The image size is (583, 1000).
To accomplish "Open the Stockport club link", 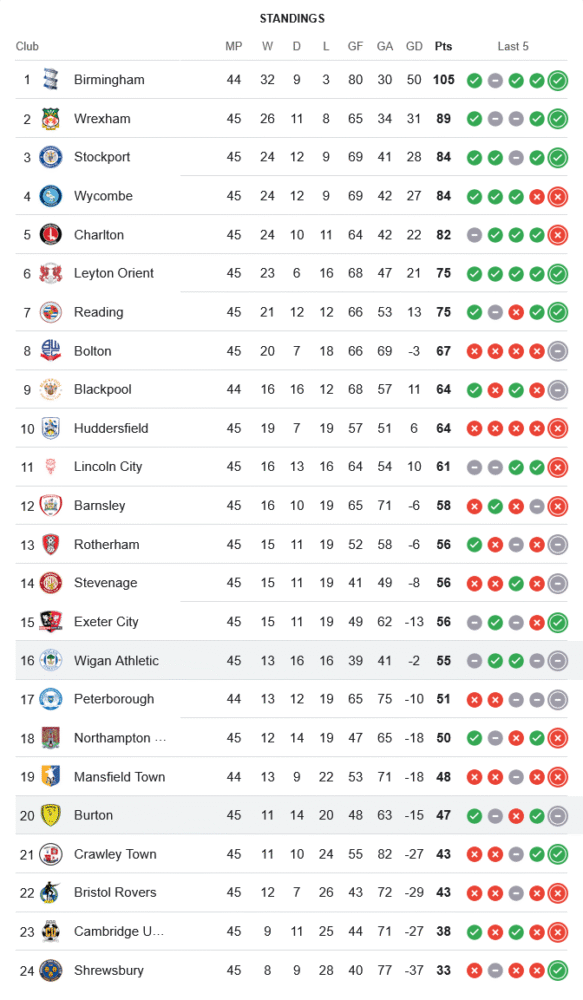I will click(102, 157).
